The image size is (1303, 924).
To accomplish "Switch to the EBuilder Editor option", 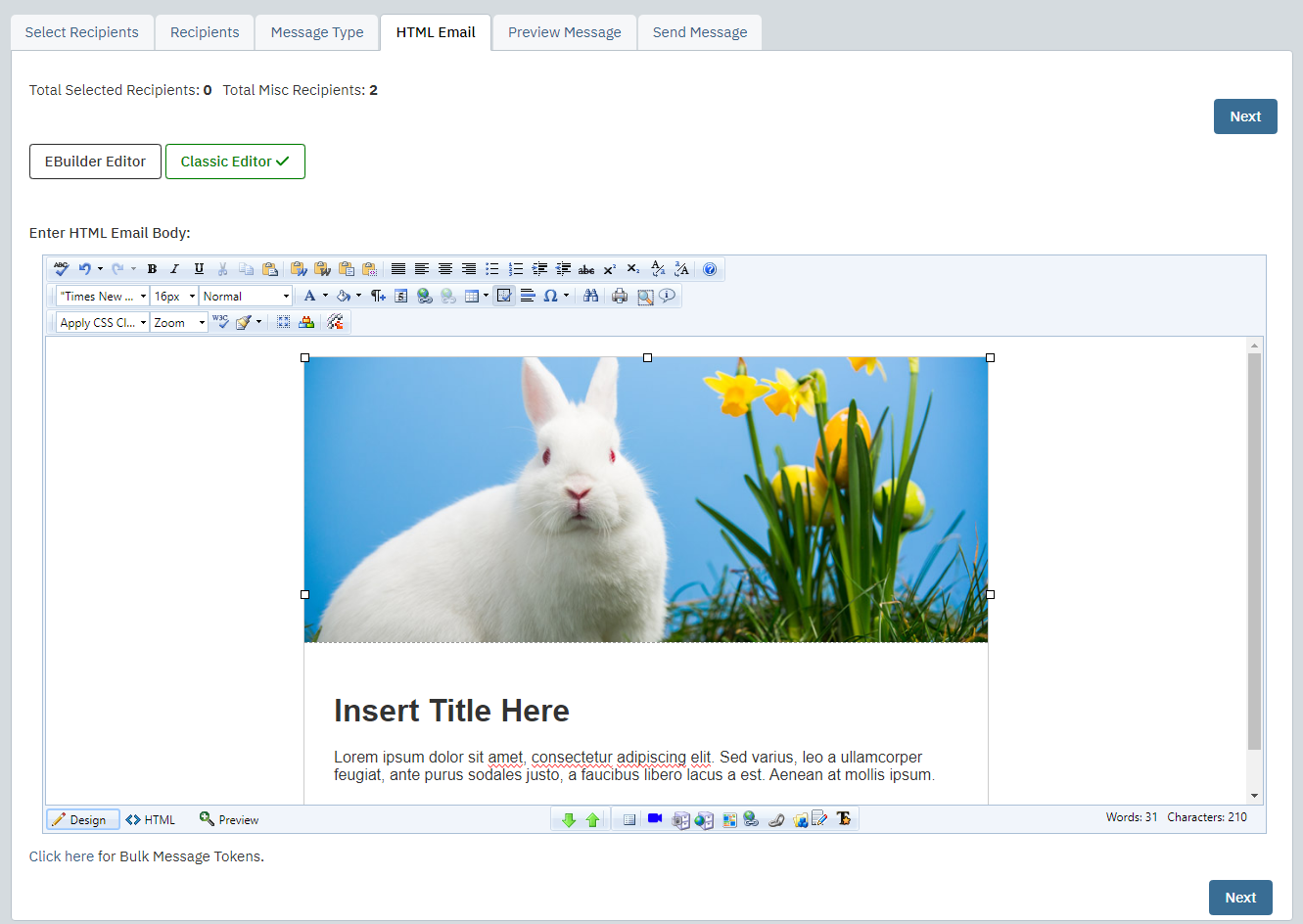I will click(95, 162).
